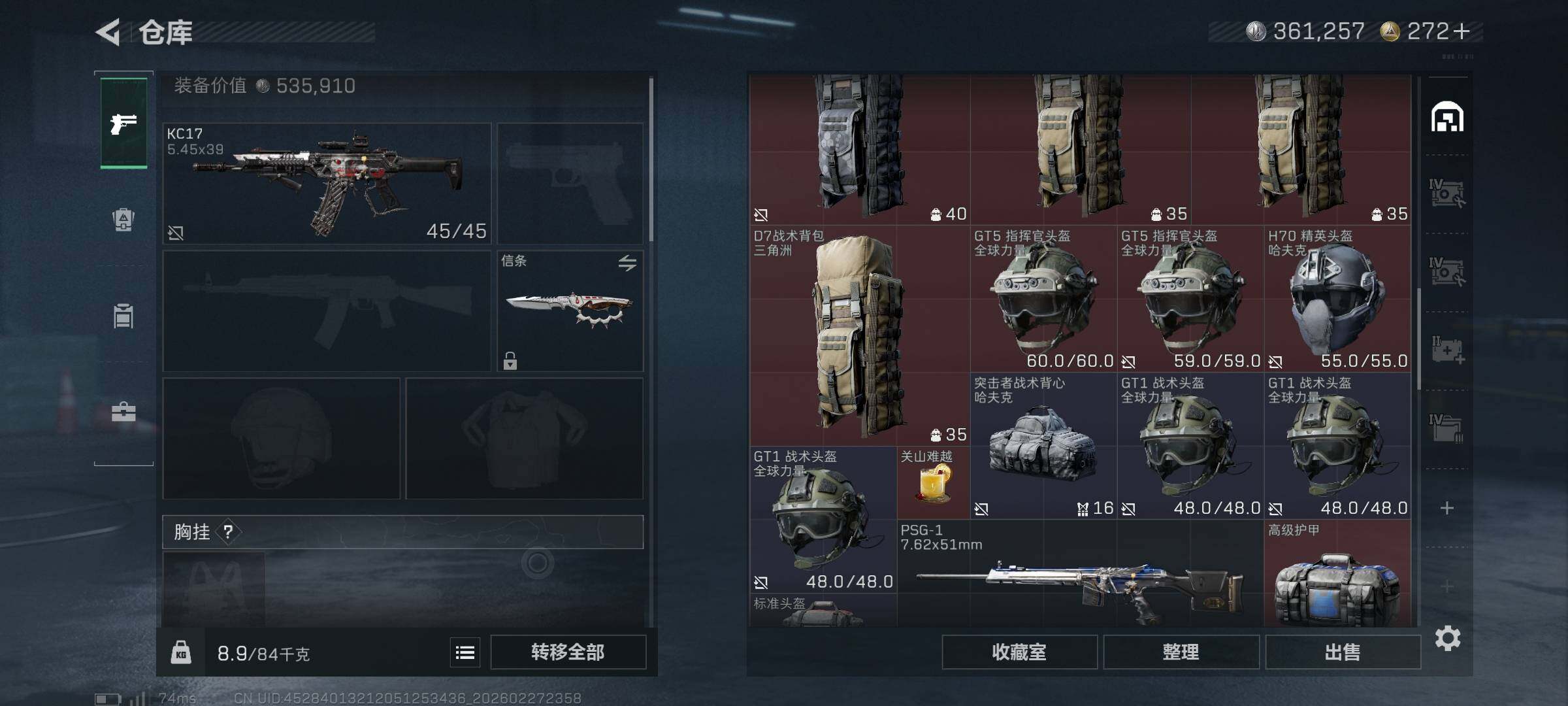
Task: Switch to the backpack tab in left sidebar
Action: pyautogui.click(x=123, y=219)
